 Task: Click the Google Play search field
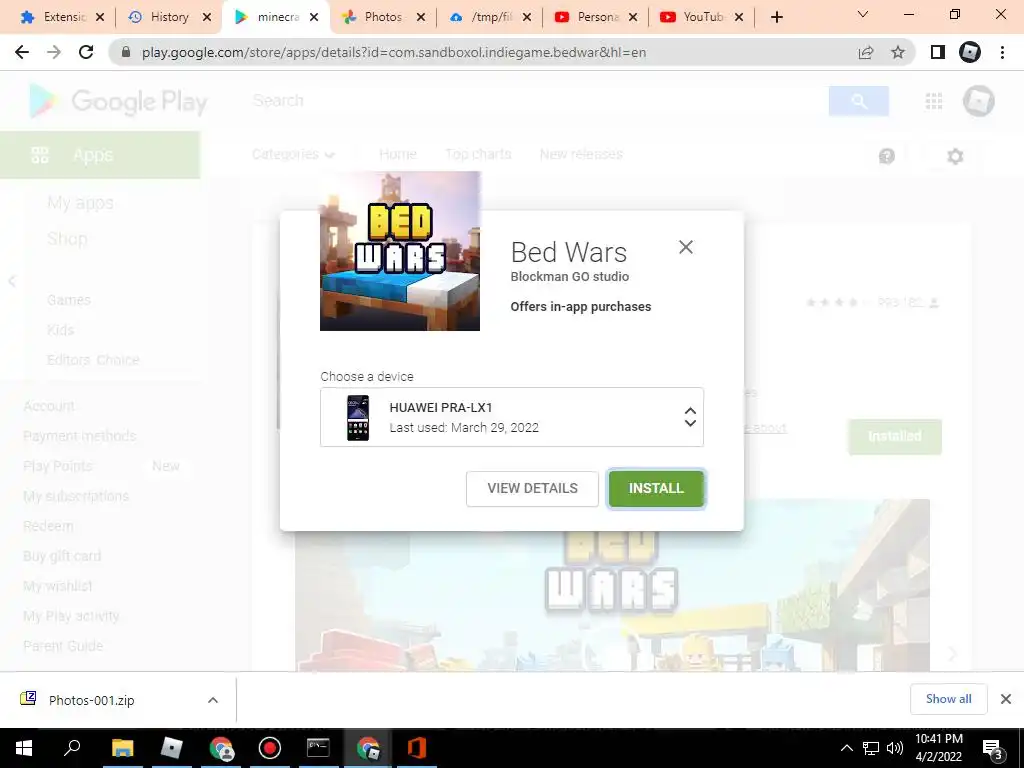536,101
